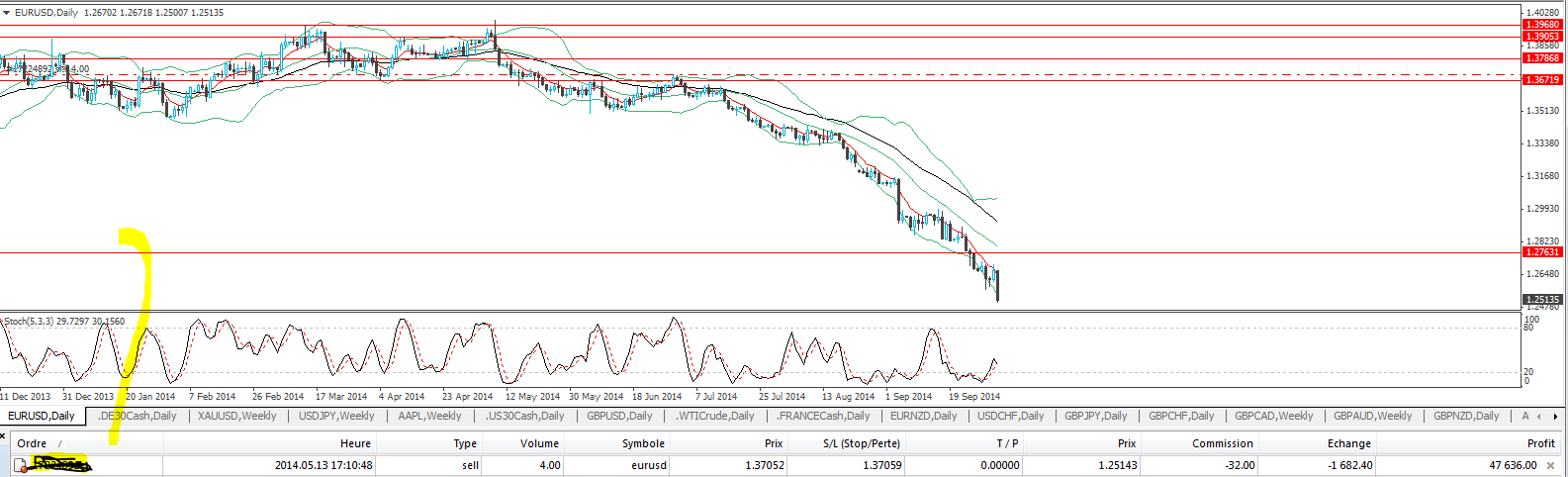This screenshot has width=1568, height=477.
Task: Sort orders by the Ordre column header
Action: coord(32,443)
